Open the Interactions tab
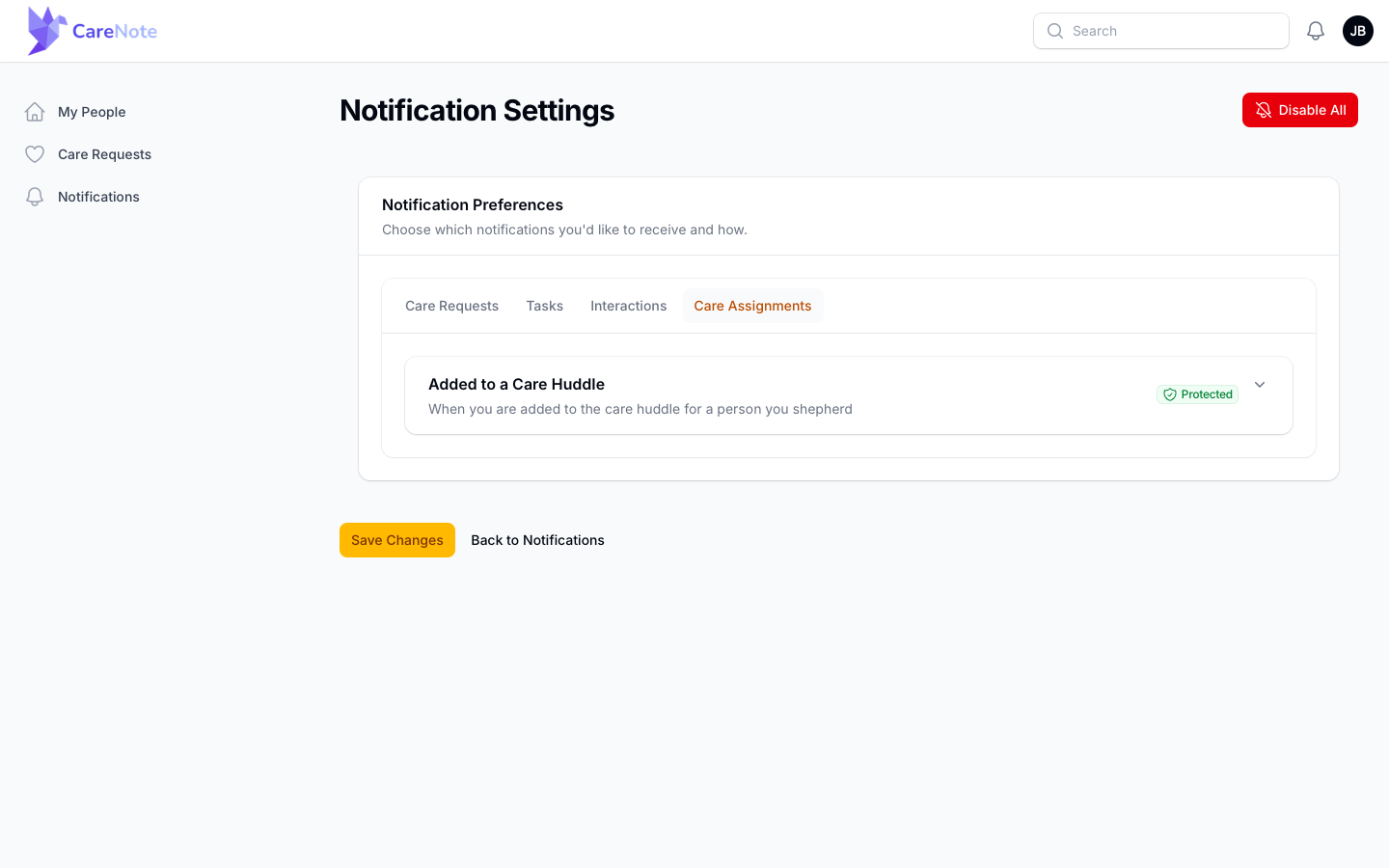This screenshot has height=868, width=1389. coord(629,306)
